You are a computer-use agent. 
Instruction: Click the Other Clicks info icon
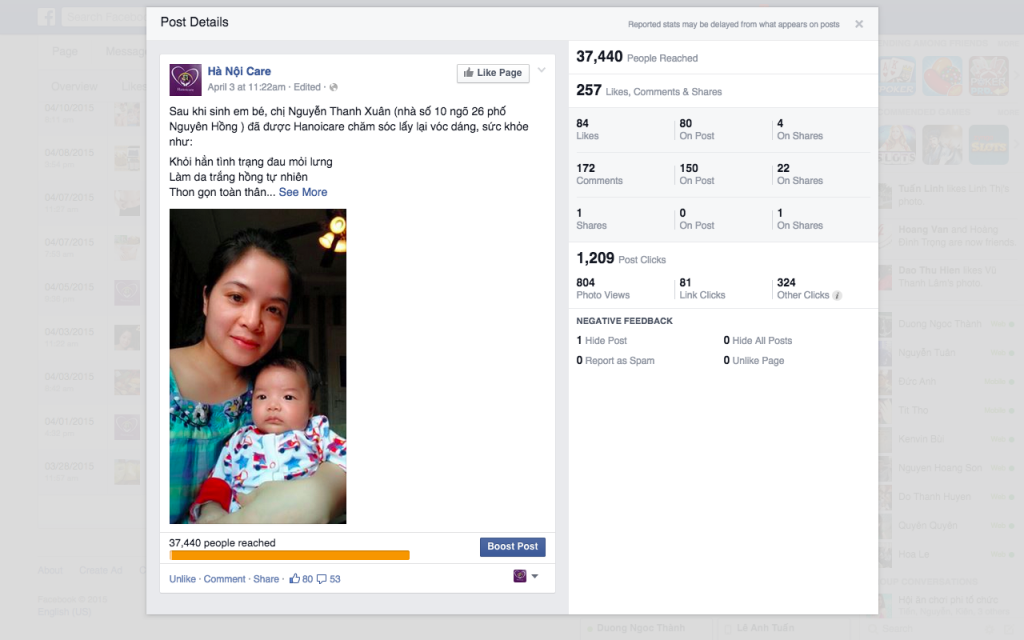pyautogui.click(x=837, y=295)
